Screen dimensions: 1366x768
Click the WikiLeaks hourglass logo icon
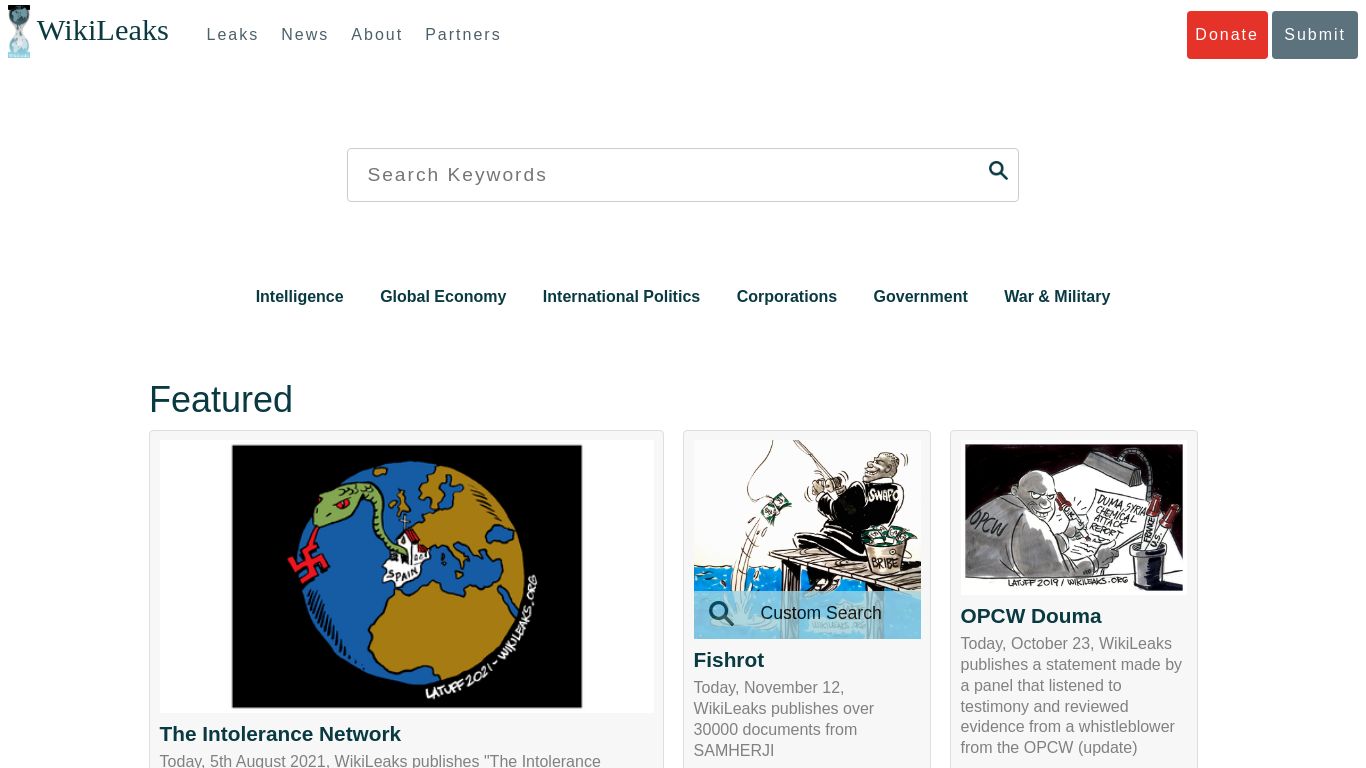point(19,31)
